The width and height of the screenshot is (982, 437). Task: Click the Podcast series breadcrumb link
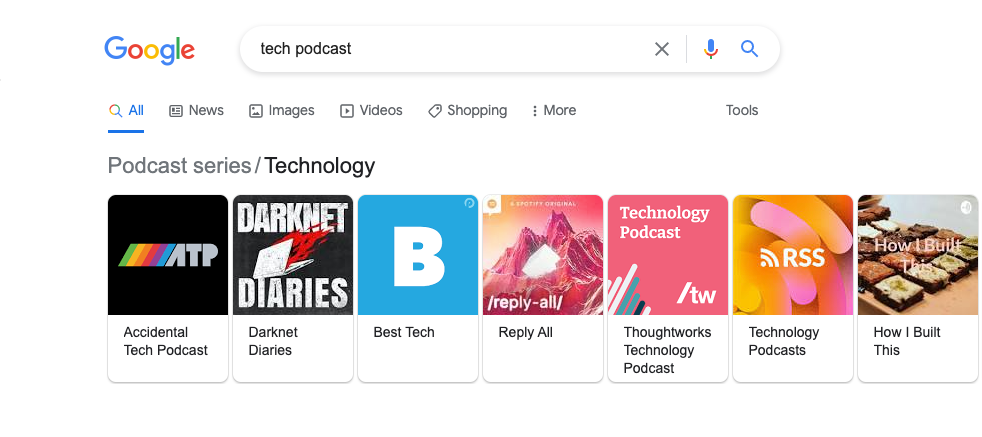click(179, 166)
